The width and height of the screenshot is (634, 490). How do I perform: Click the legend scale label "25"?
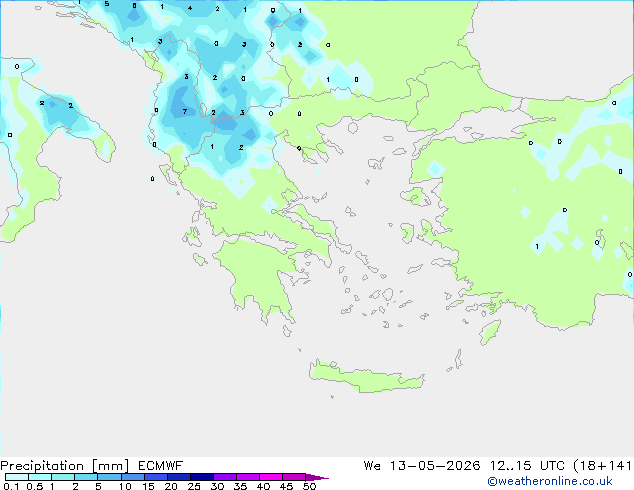(x=194, y=486)
